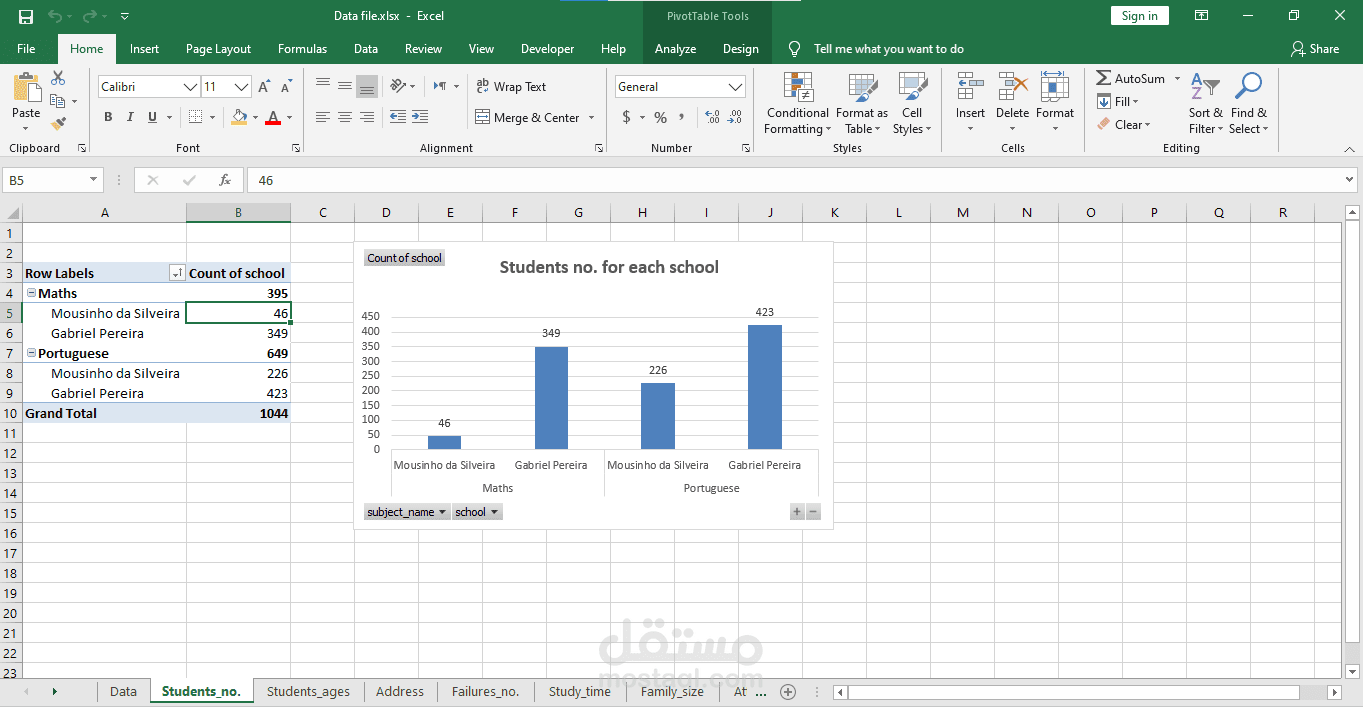Open Find & Select magnifier menu
Screen dimensions: 1363x707
click(1248, 103)
